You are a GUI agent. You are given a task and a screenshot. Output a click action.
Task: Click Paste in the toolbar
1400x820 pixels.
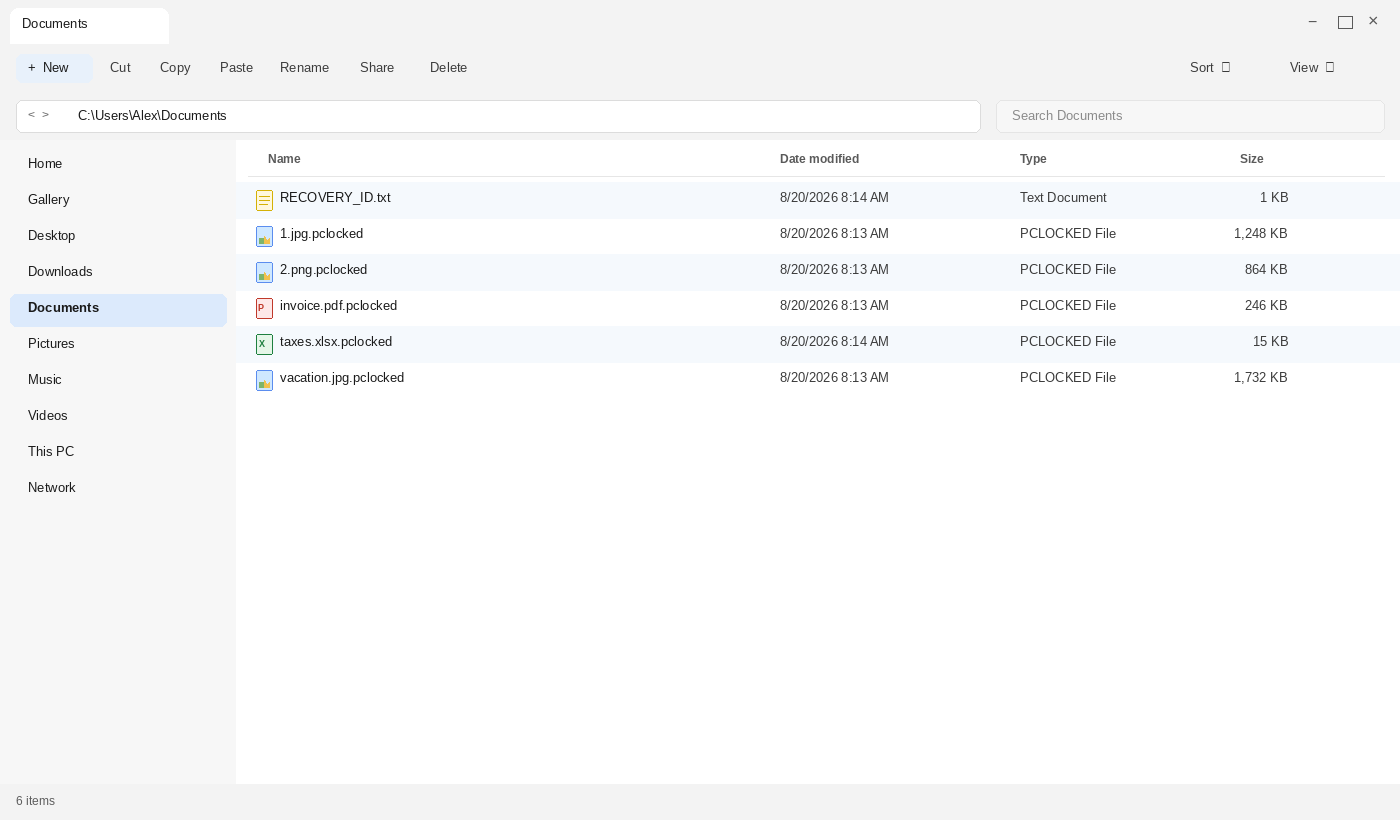tap(236, 68)
